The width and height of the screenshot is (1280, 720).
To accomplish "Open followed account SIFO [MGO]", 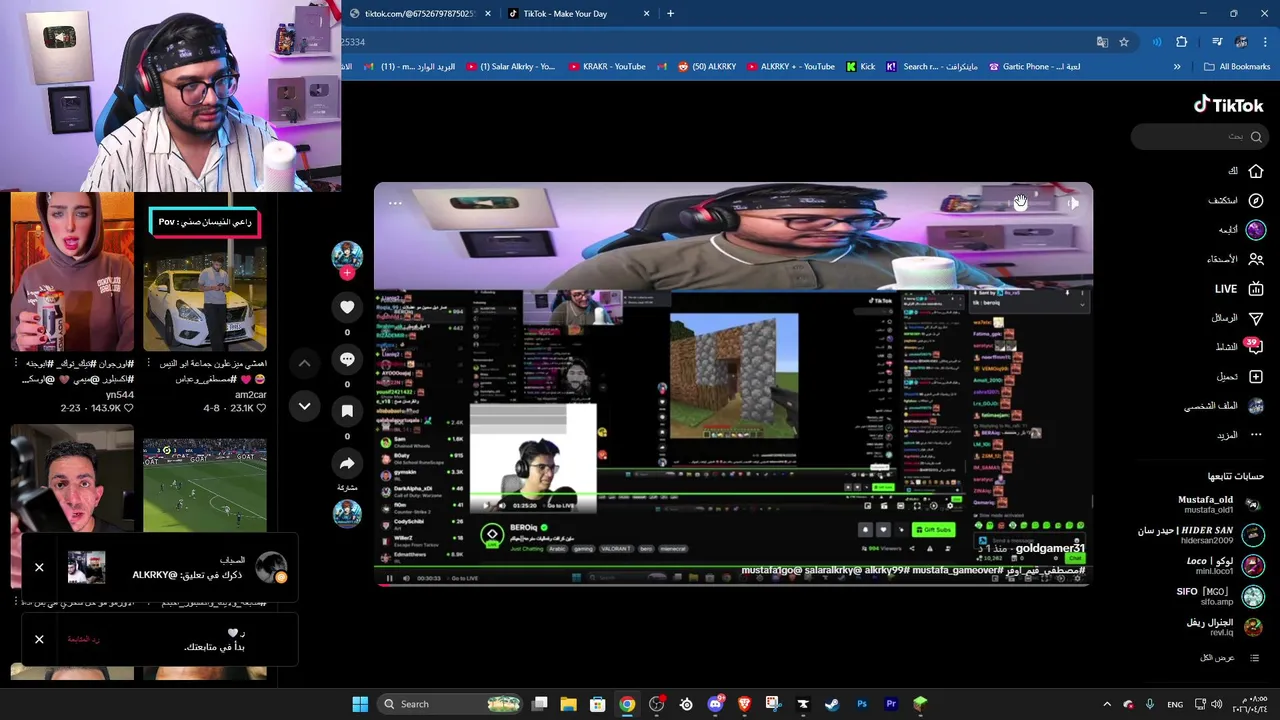I will [x=1220, y=597].
